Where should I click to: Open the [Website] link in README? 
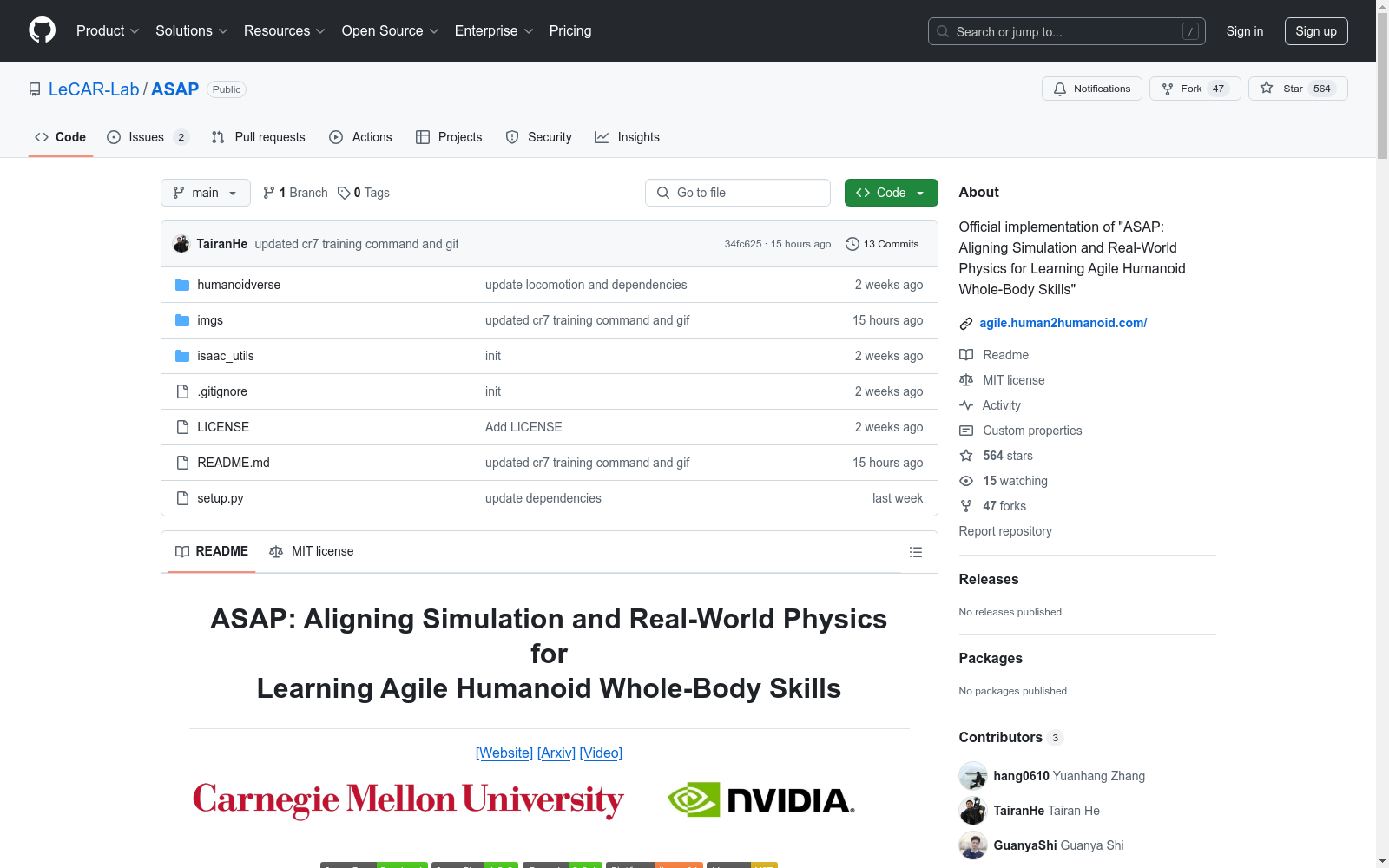pos(504,753)
